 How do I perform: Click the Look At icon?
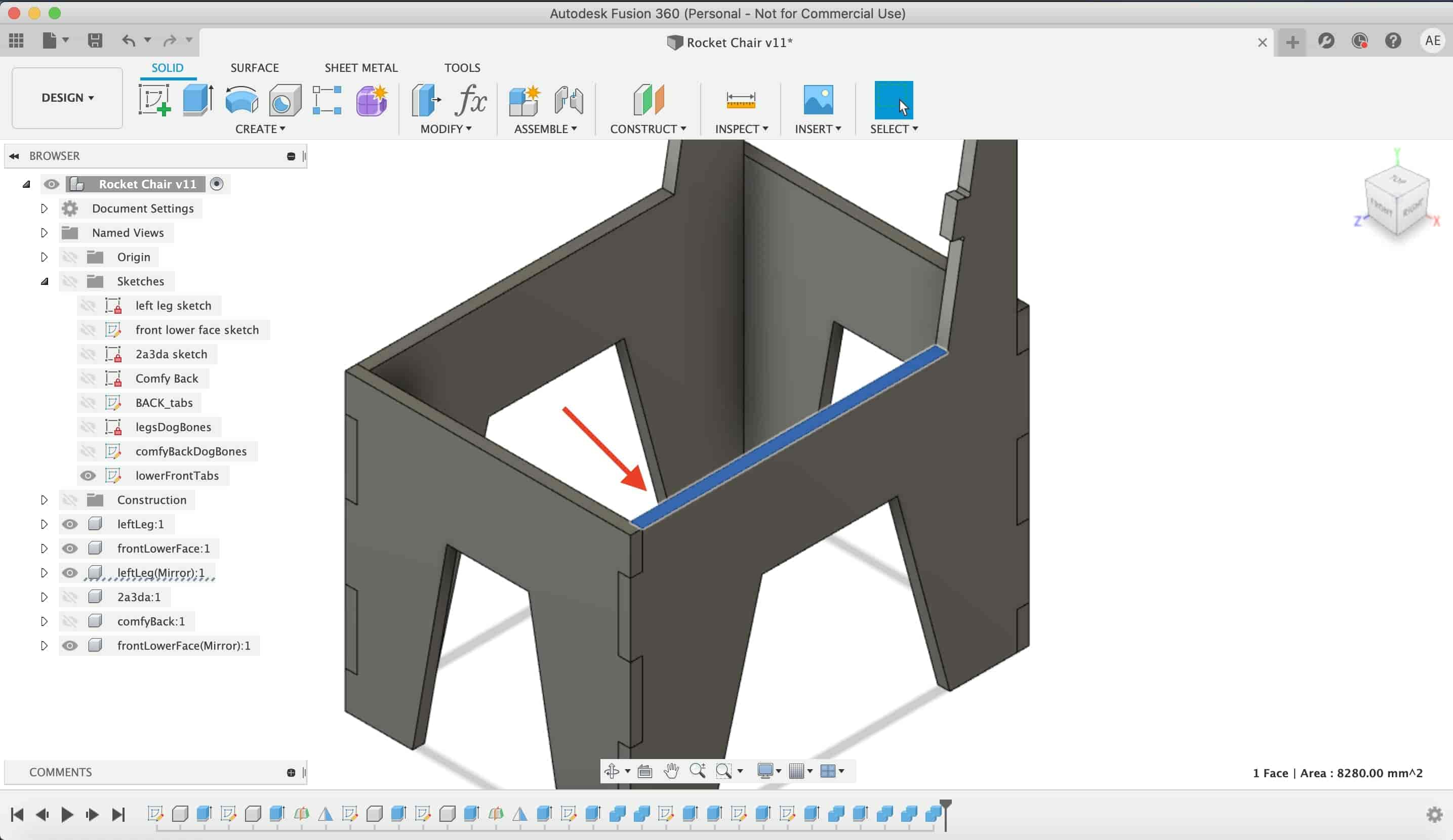pos(644,771)
